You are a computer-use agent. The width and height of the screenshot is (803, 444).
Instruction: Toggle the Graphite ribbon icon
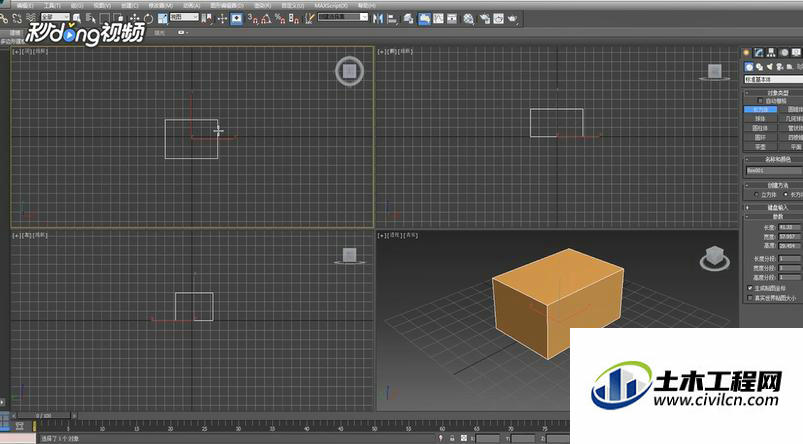click(x=425, y=19)
